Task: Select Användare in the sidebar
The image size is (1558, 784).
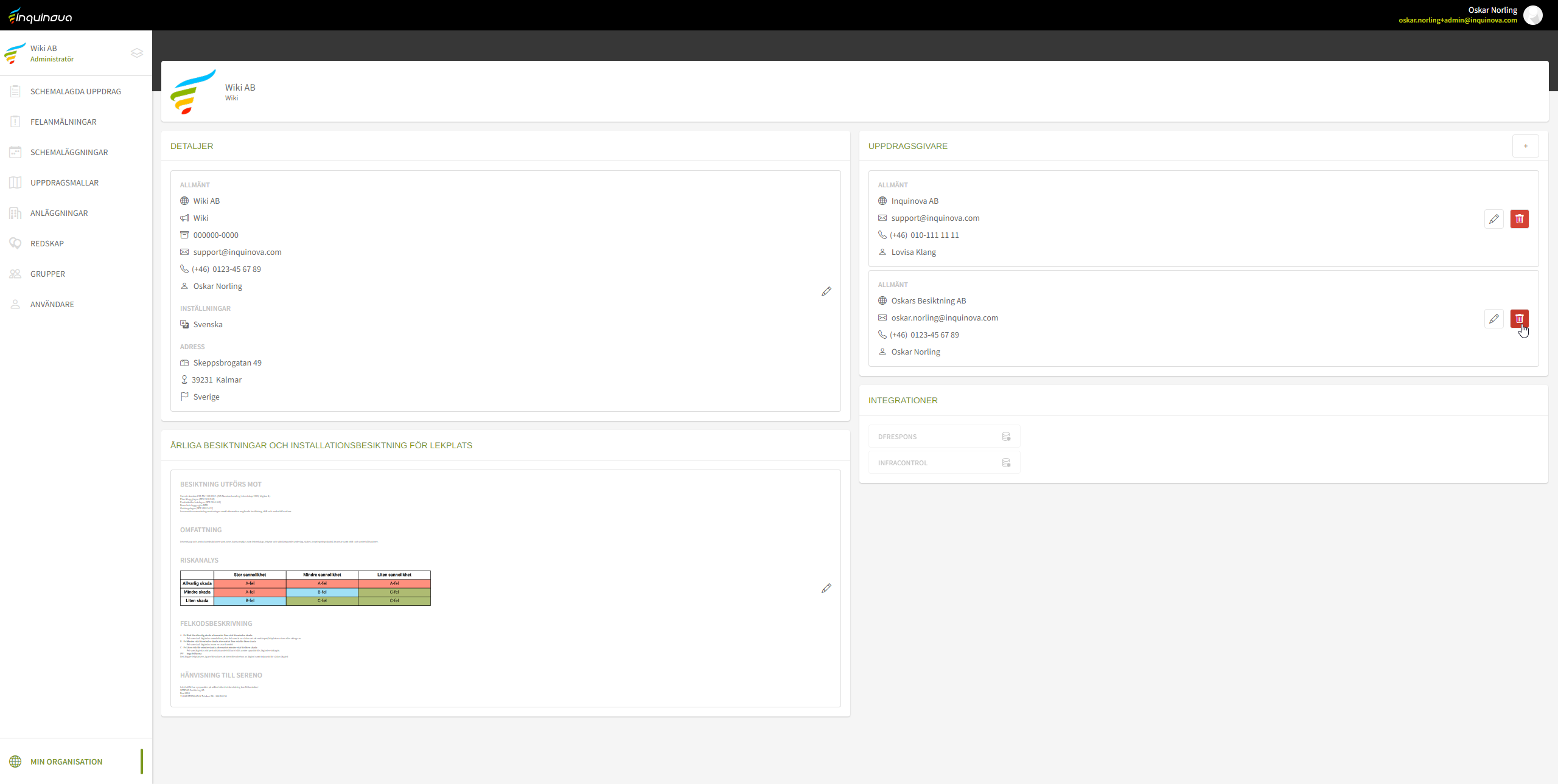Action: click(x=52, y=304)
